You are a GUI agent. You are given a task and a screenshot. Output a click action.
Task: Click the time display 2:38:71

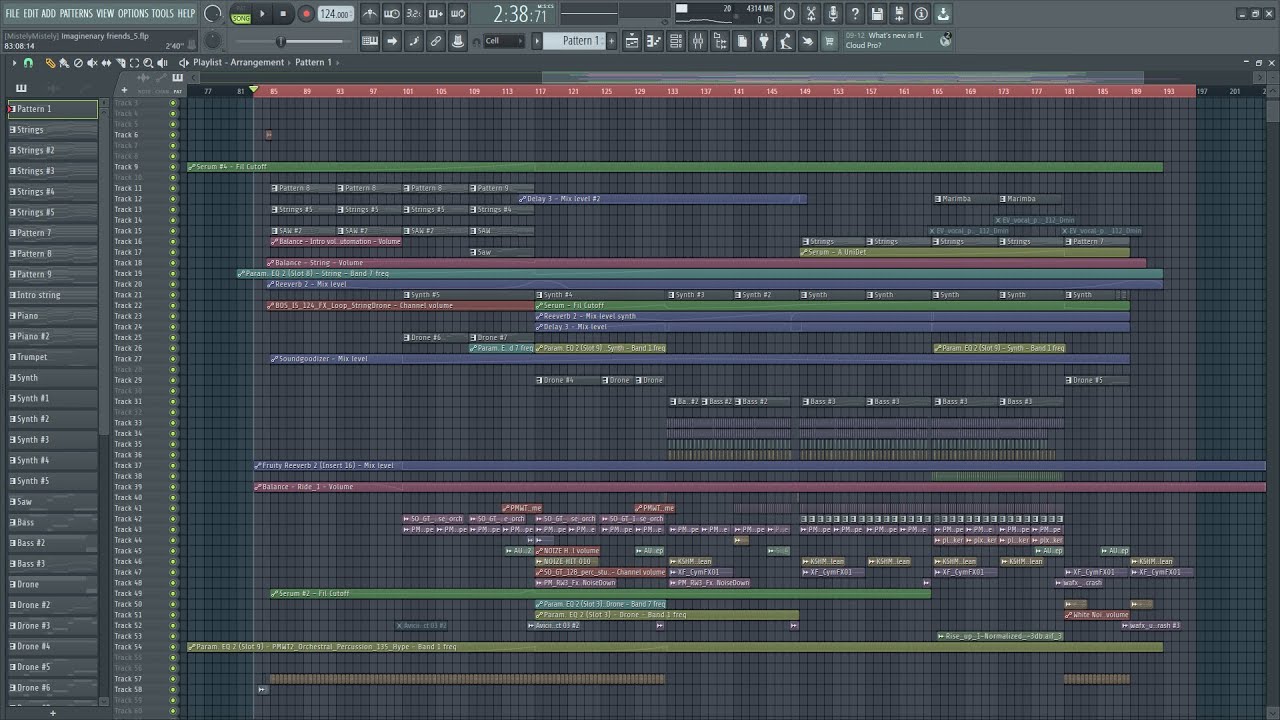tap(520, 15)
